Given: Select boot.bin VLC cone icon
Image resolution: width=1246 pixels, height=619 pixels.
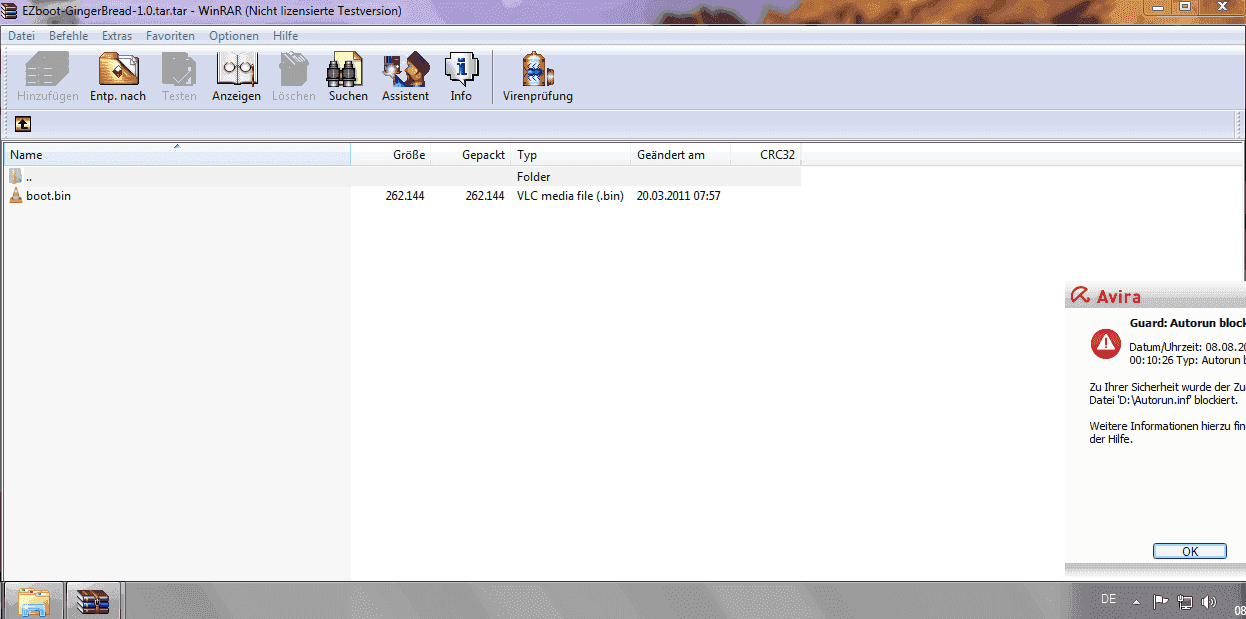Looking at the screenshot, I should point(16,196).
